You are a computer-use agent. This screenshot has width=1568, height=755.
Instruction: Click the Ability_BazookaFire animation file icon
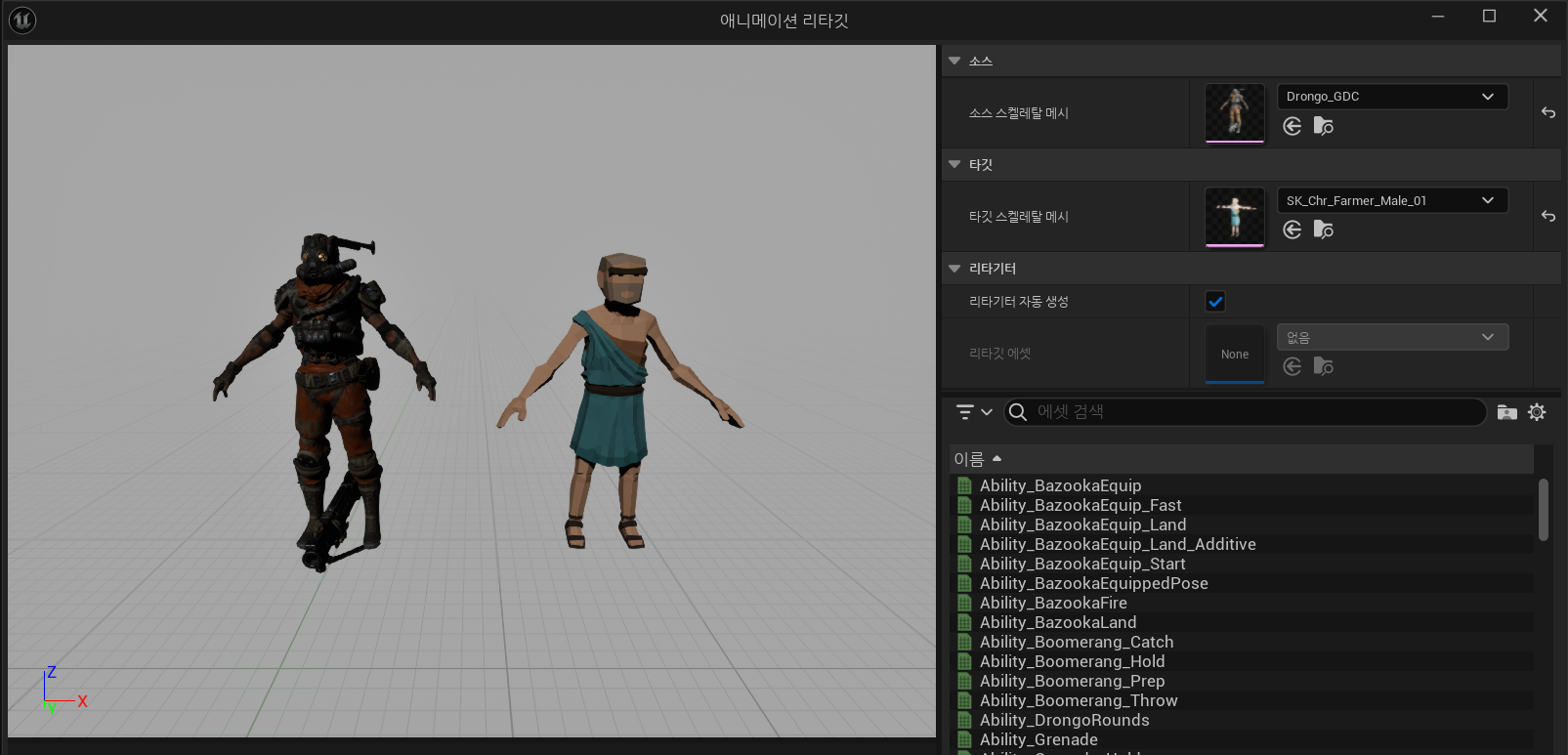tap(964, 603)
